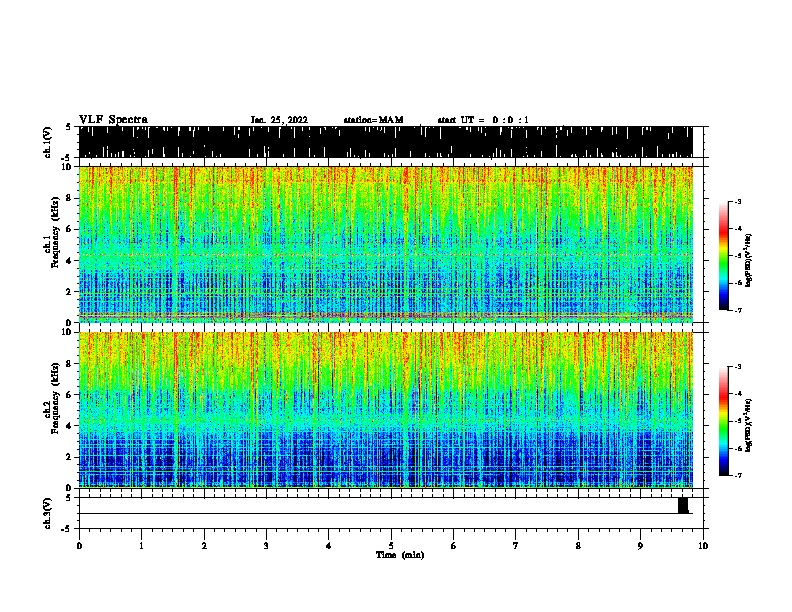The image size is (792, 612).
Task: Click the time axis tick label "1"
Action: (141, 546)
